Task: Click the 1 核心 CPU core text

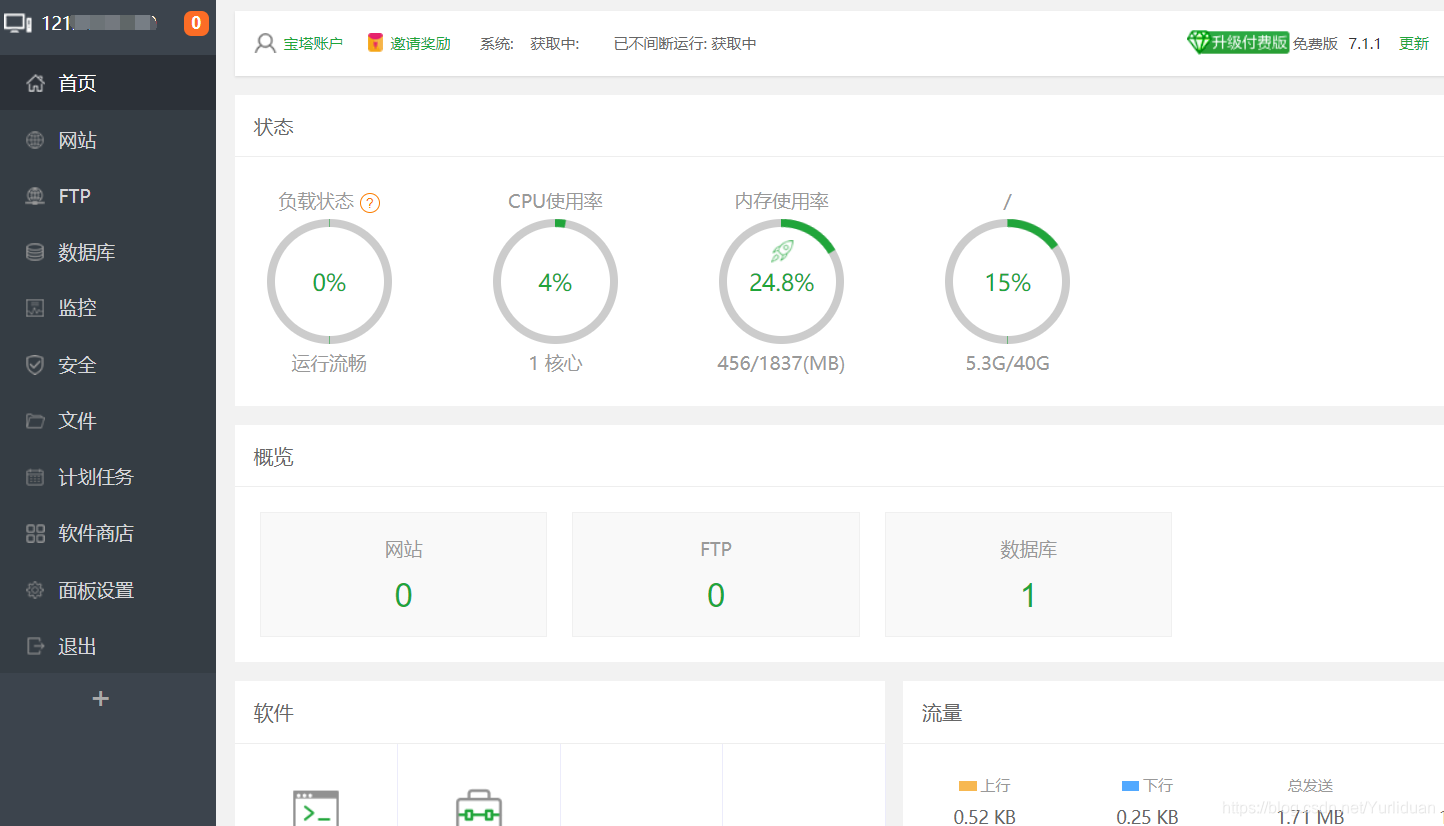Action: (555, 363)
